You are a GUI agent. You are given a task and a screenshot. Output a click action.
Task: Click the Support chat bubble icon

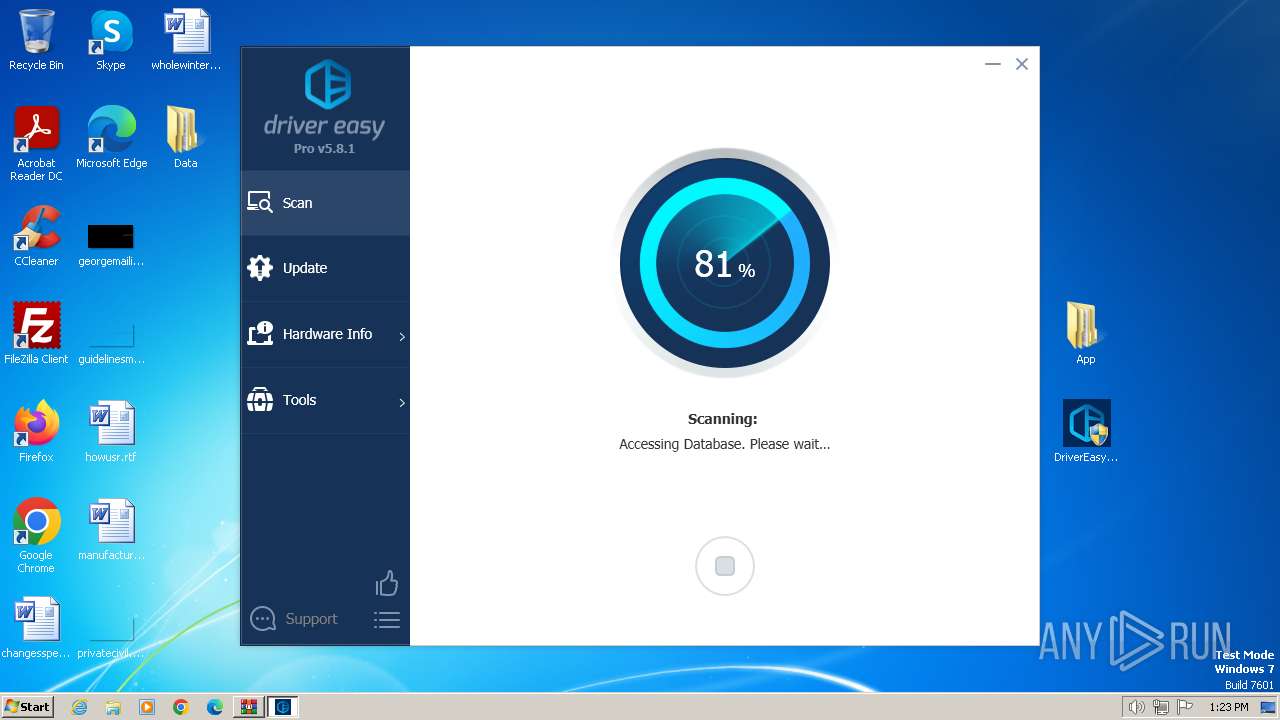tap(263, 619)
